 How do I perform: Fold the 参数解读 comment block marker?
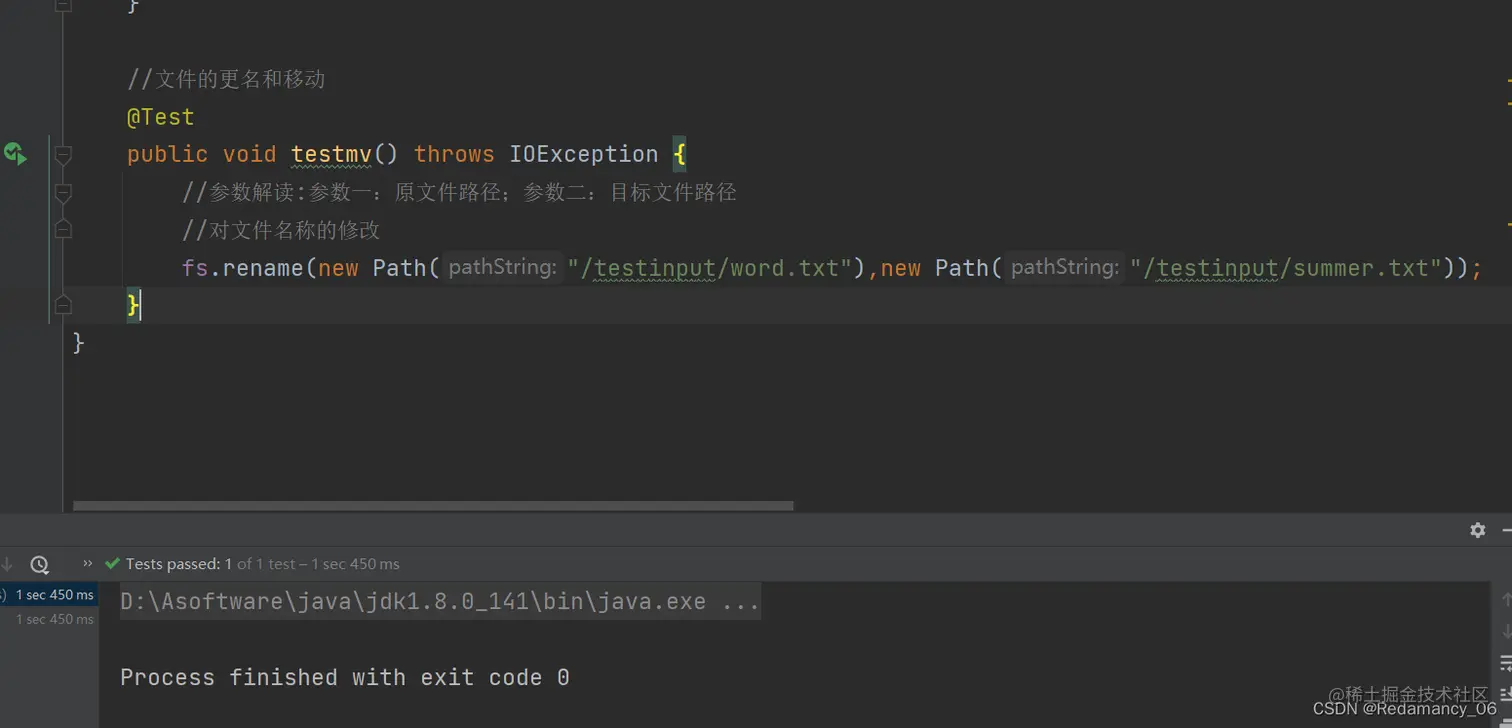[63, 192]
